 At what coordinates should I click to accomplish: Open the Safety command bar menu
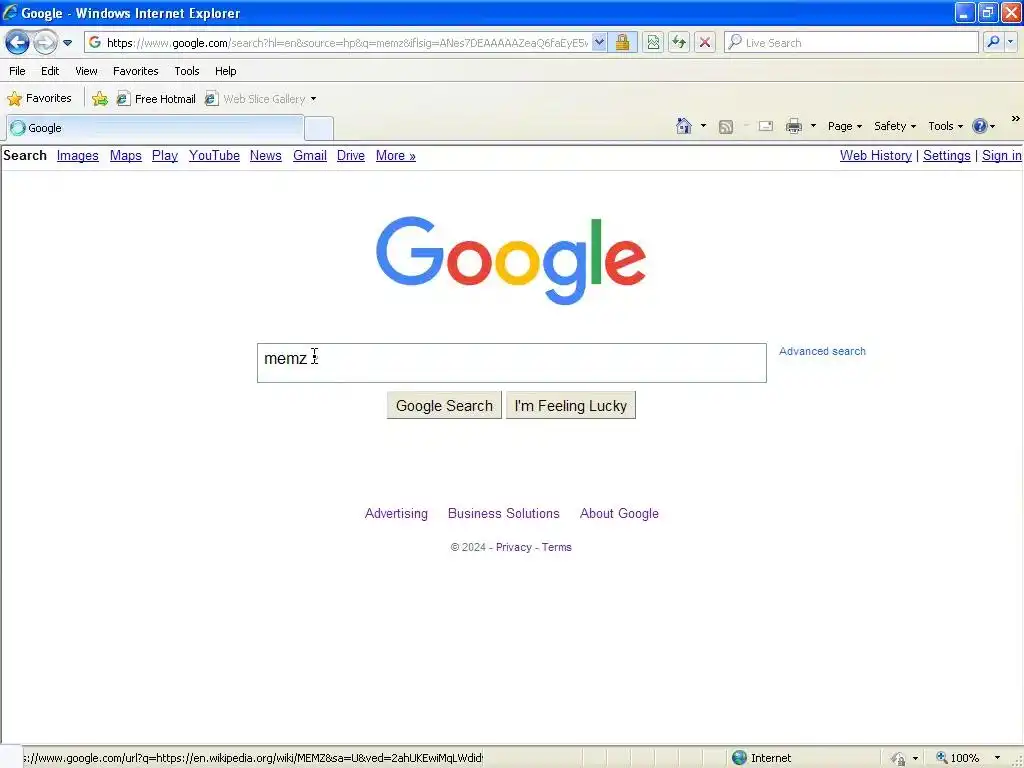coord(895,126)
